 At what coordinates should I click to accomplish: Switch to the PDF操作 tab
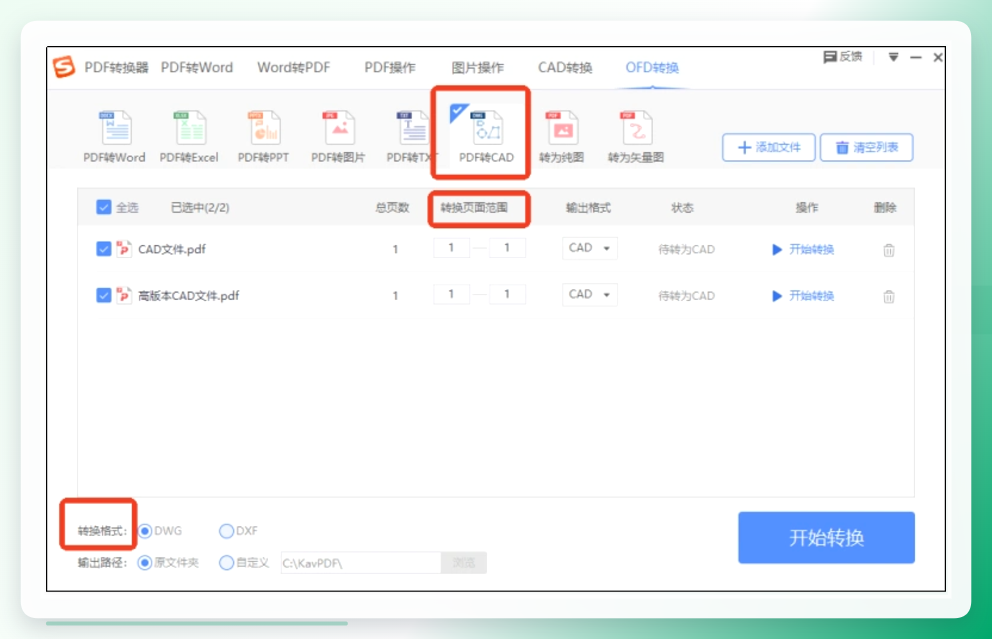point(390,67)
